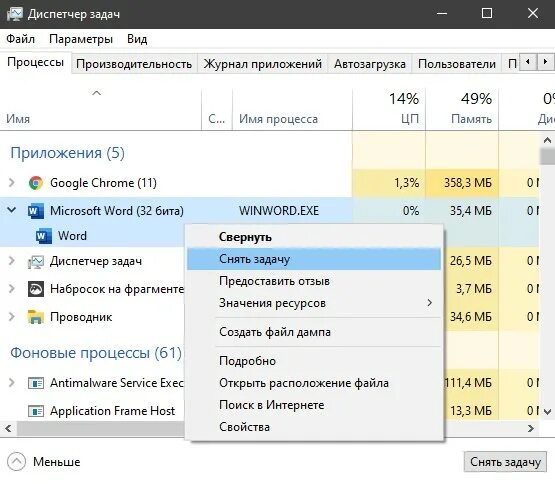The image size is (555, 484).
Task: Select the Word child window icon
Action: (x=44, y=236)
